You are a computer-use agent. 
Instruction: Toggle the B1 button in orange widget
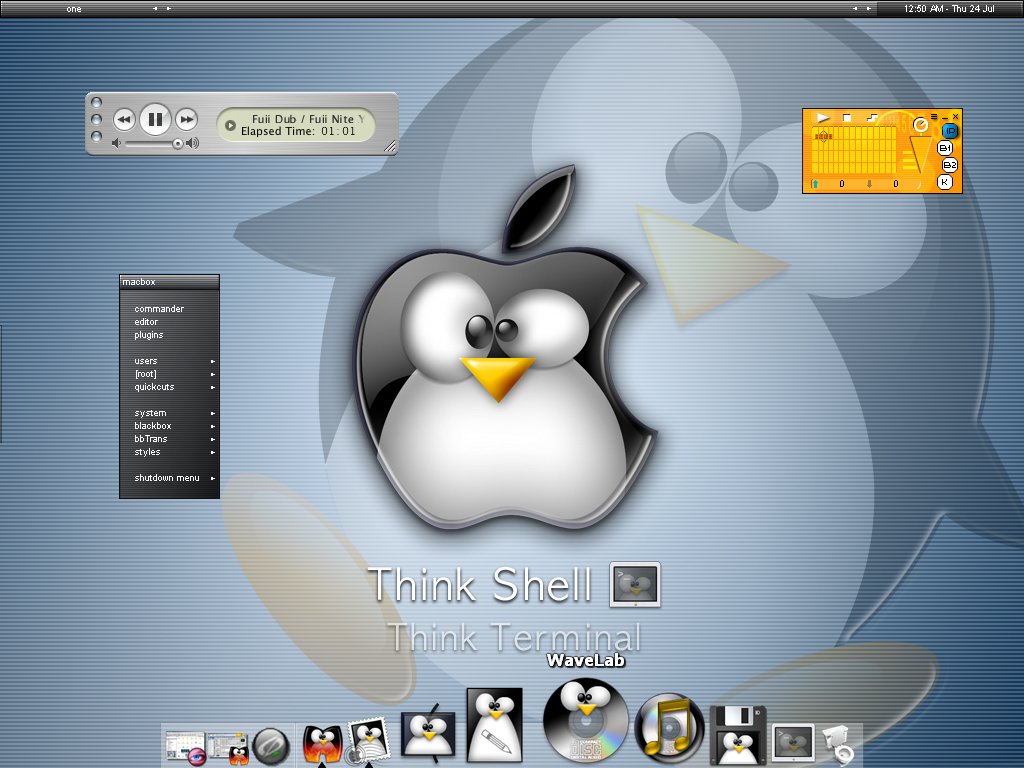(946, 148)
